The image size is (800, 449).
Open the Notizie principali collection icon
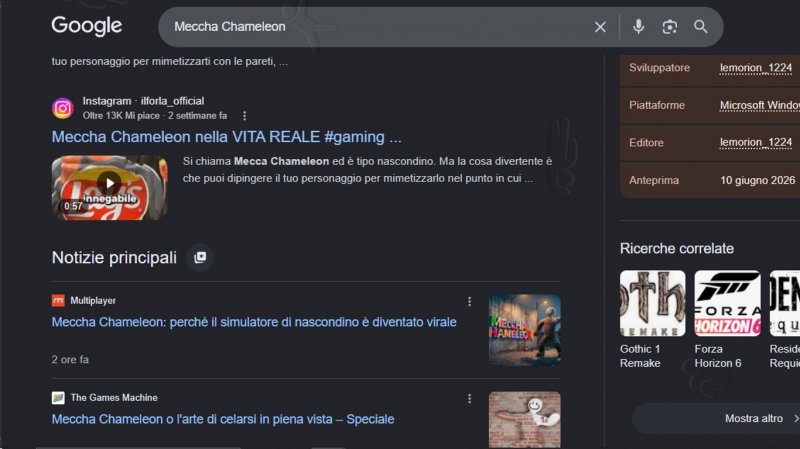tap(200, 257)
